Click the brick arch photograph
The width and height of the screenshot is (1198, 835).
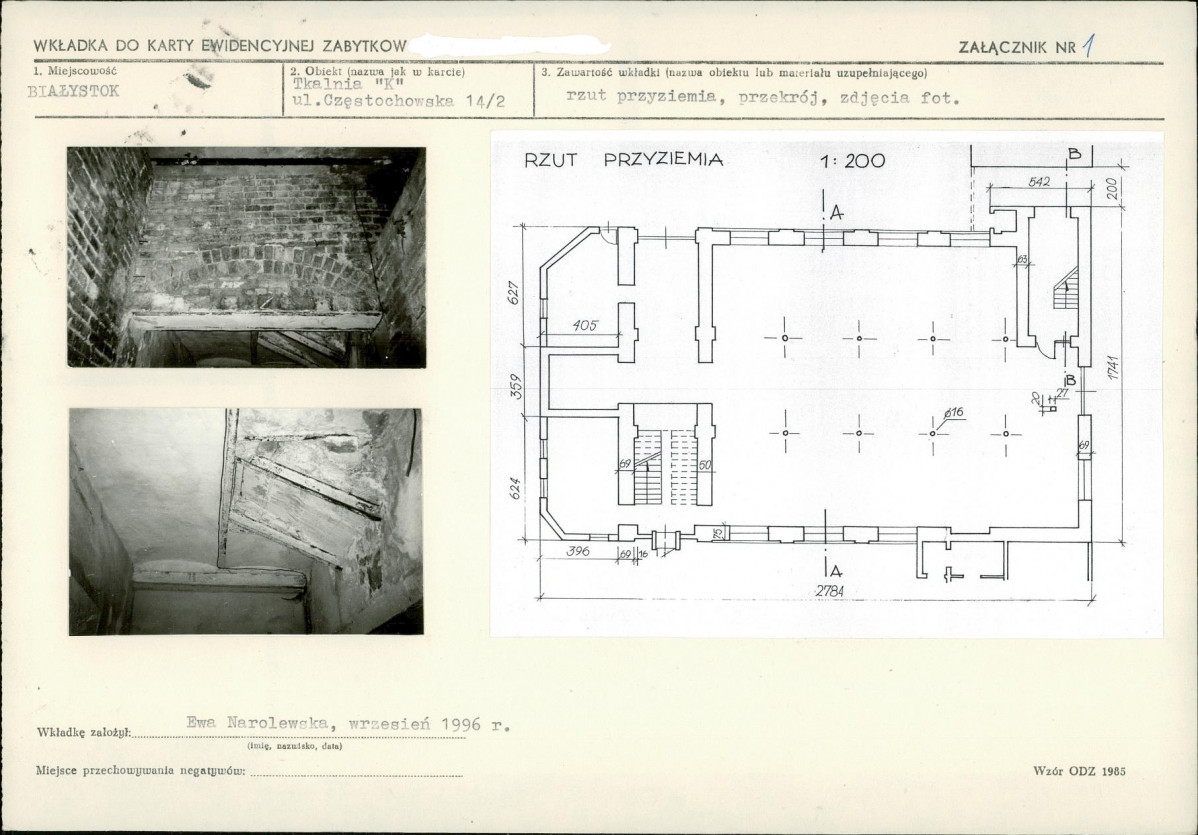click(246, 257)
